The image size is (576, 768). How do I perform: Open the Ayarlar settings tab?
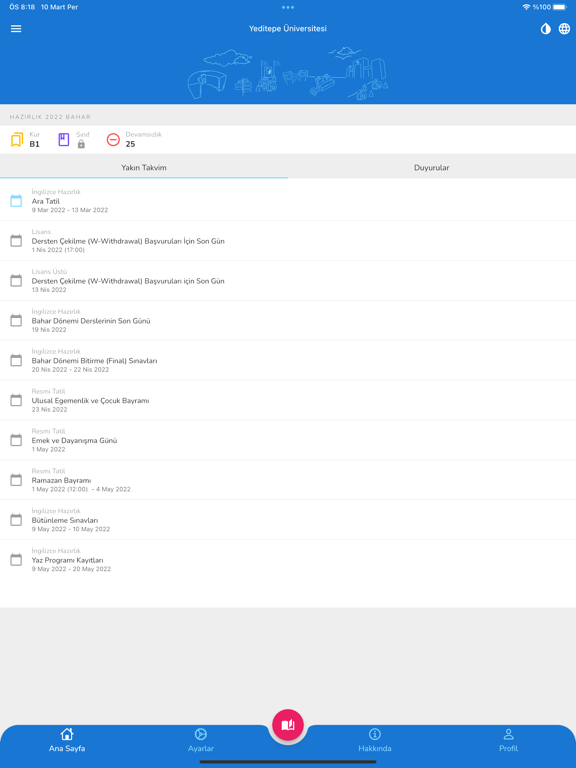[201, 740]
